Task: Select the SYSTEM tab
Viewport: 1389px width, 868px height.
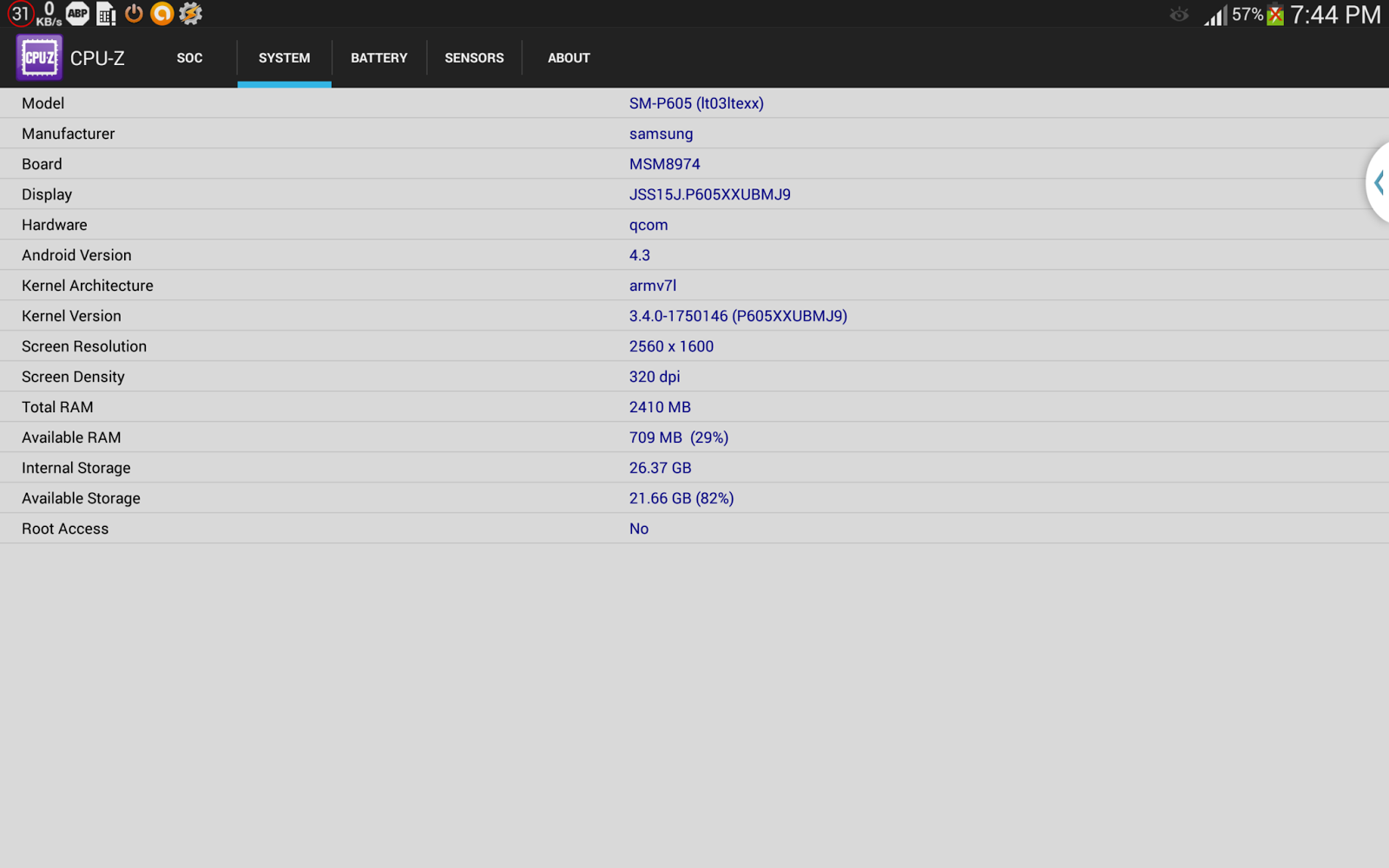Action: click(284, 58)
